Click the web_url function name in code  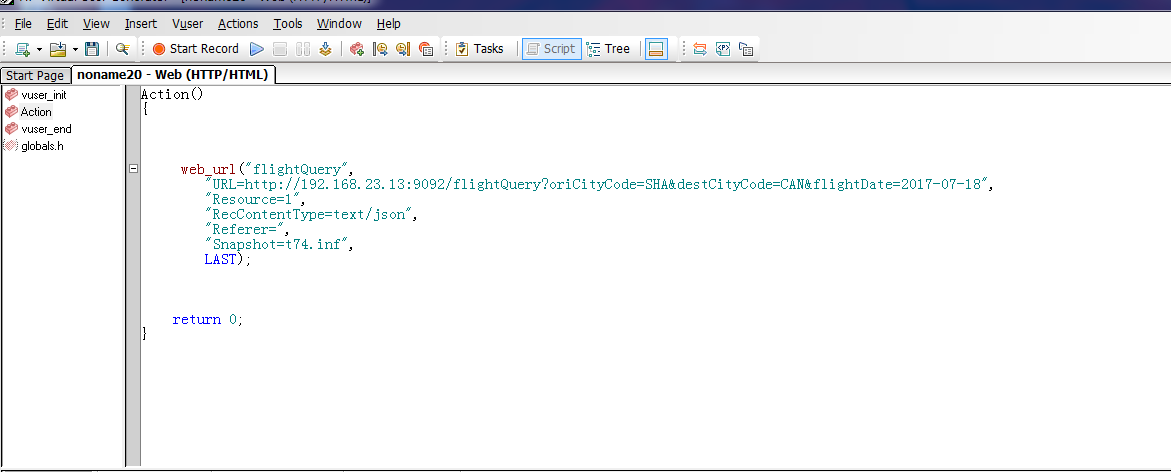208,170
